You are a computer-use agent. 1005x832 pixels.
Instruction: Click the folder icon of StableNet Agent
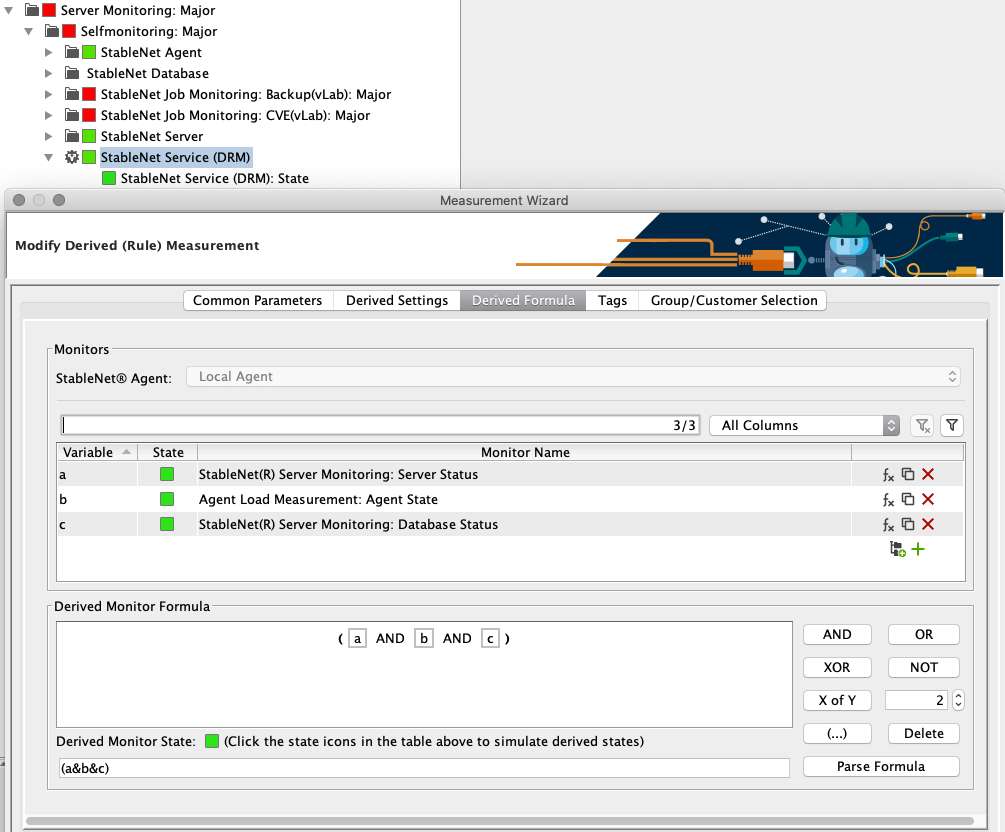72,53
